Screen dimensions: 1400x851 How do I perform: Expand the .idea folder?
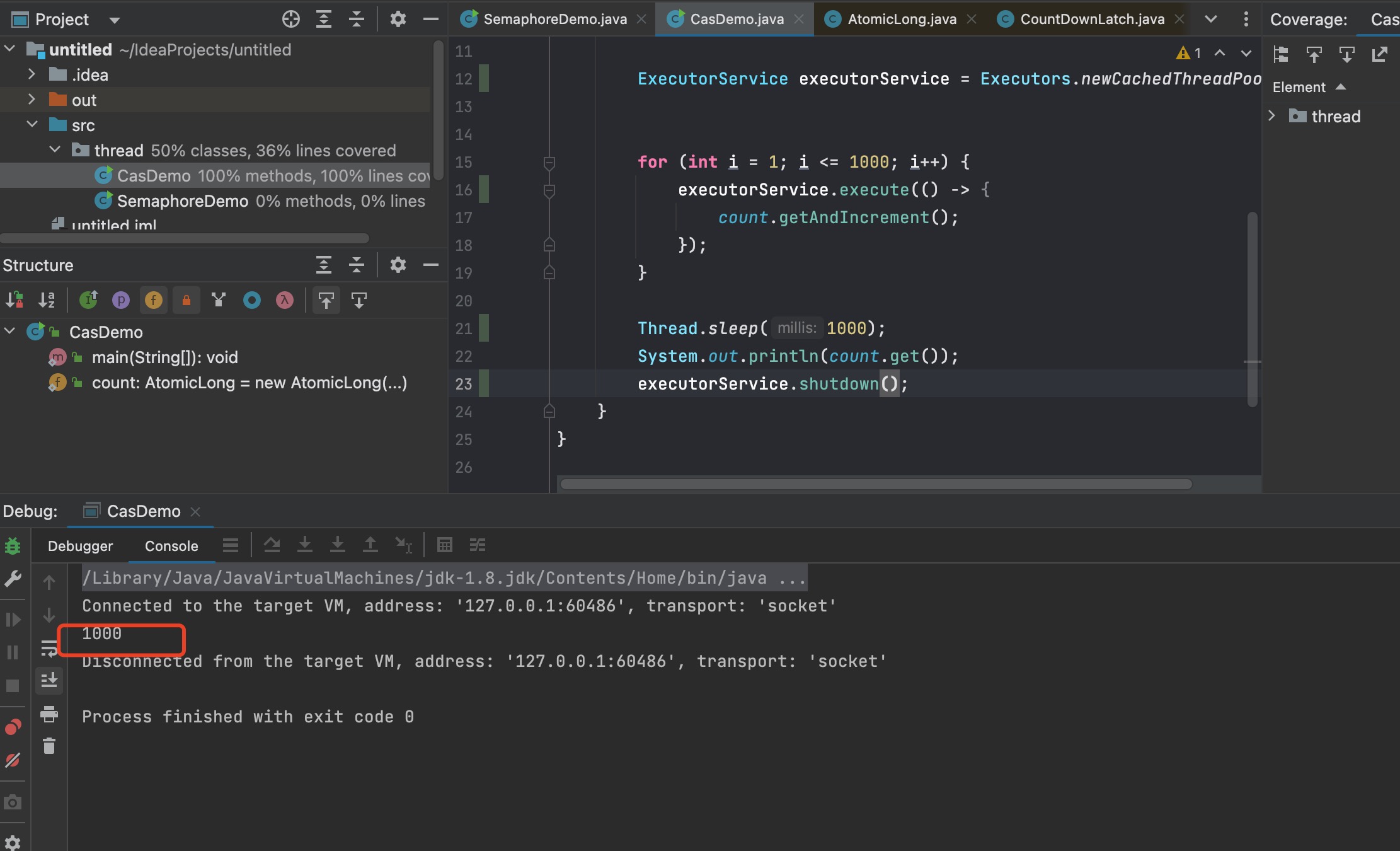click(32, 74)
